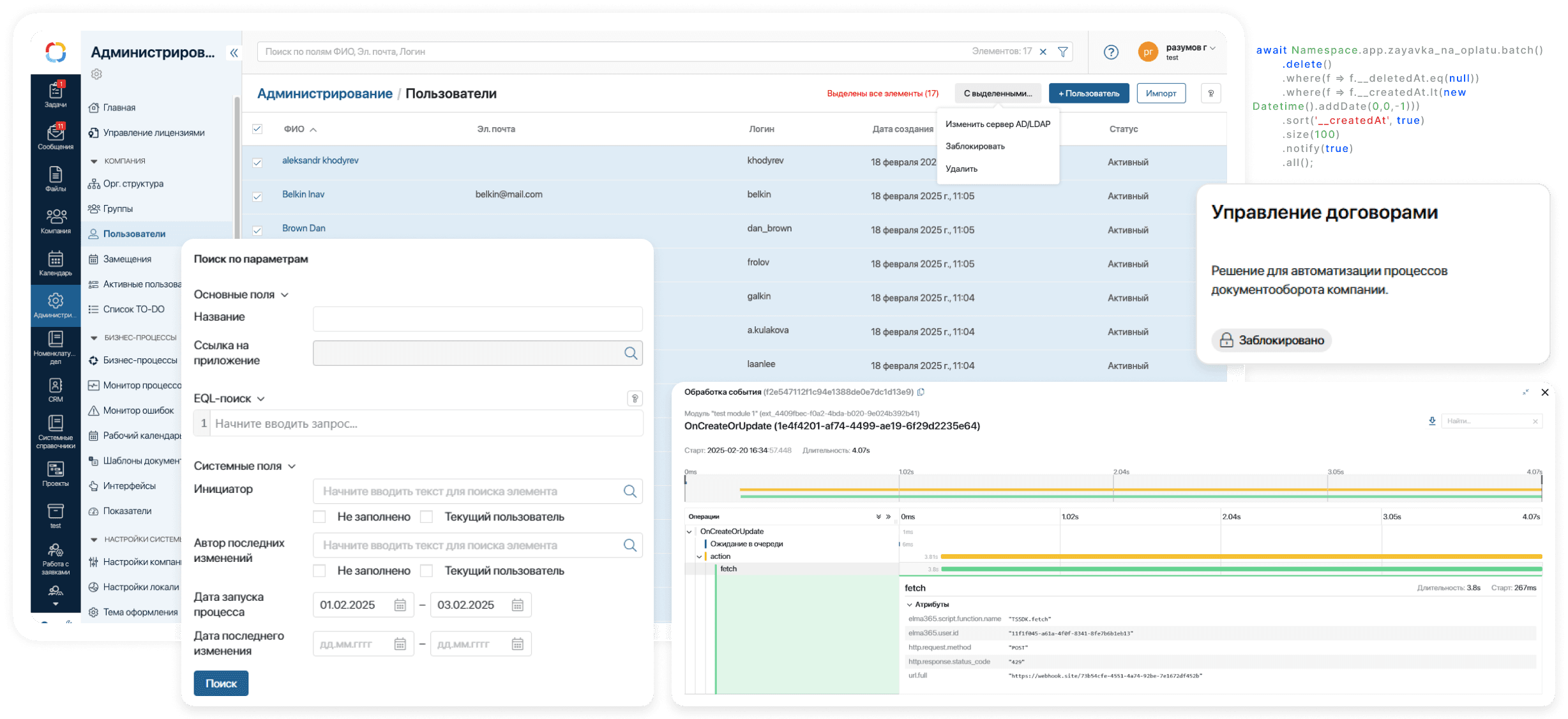The image size is (1568, 719).
Task: Click the 'Название' input field
Action: pos(477,318)
